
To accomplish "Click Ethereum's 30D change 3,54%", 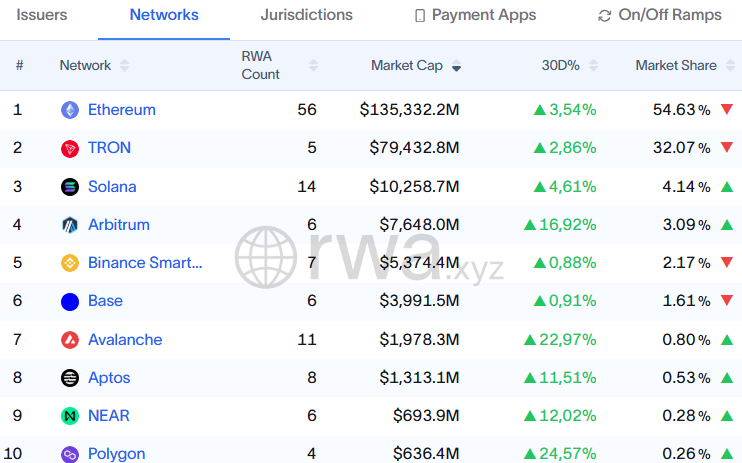I will [x=565, y=110].
